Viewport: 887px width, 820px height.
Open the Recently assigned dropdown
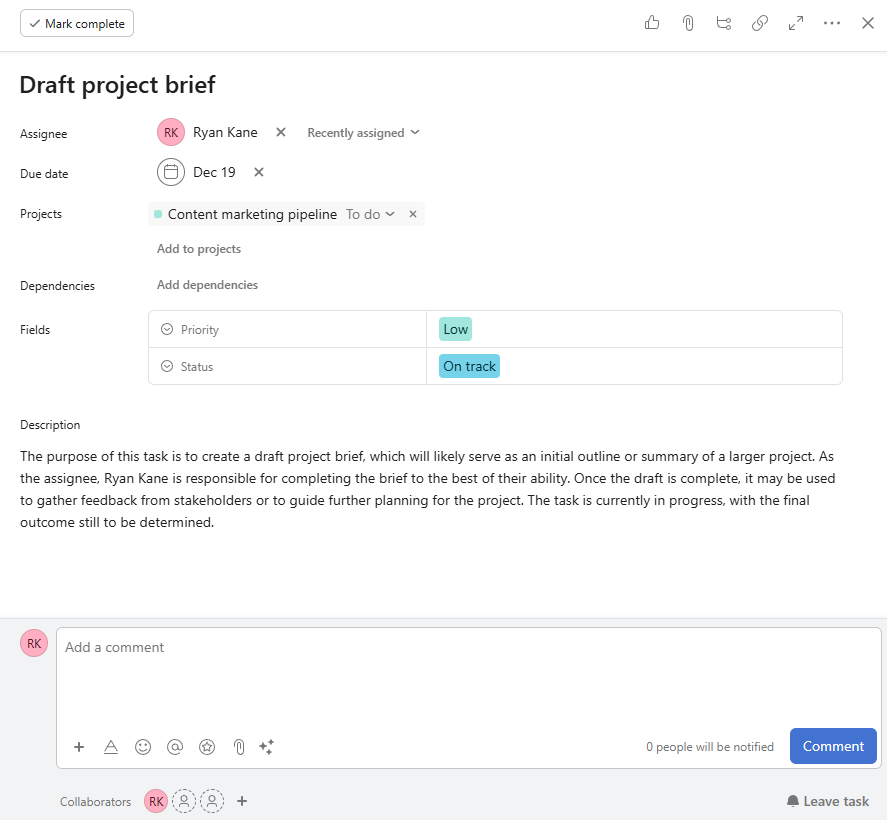tap(363, 132)
